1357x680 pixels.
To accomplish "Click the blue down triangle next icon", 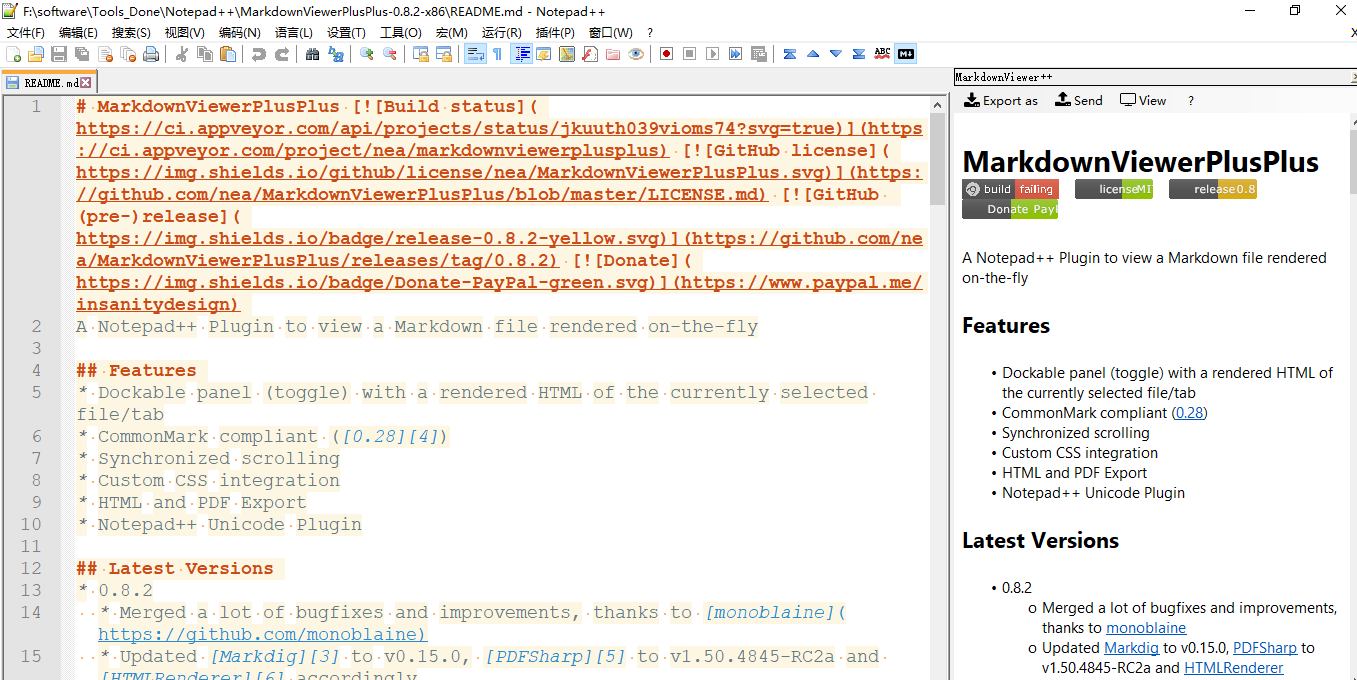I will (836, 54).
